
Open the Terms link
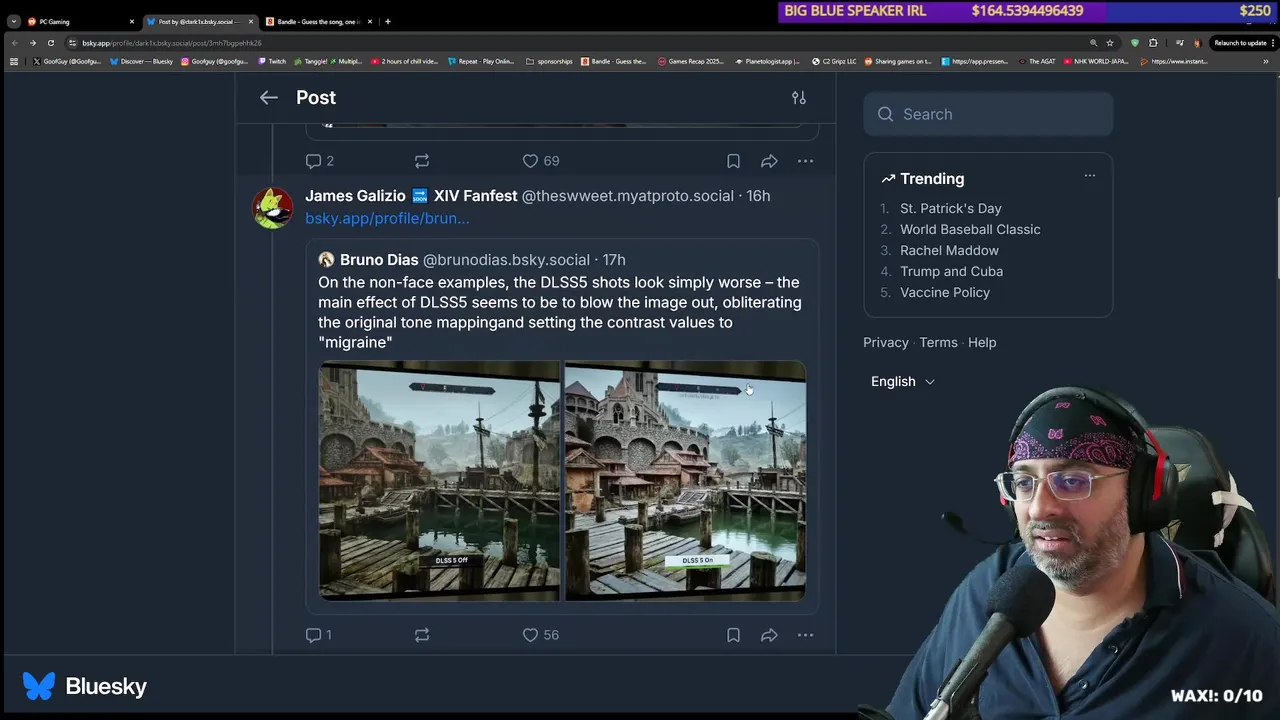(x=938, y=342)
